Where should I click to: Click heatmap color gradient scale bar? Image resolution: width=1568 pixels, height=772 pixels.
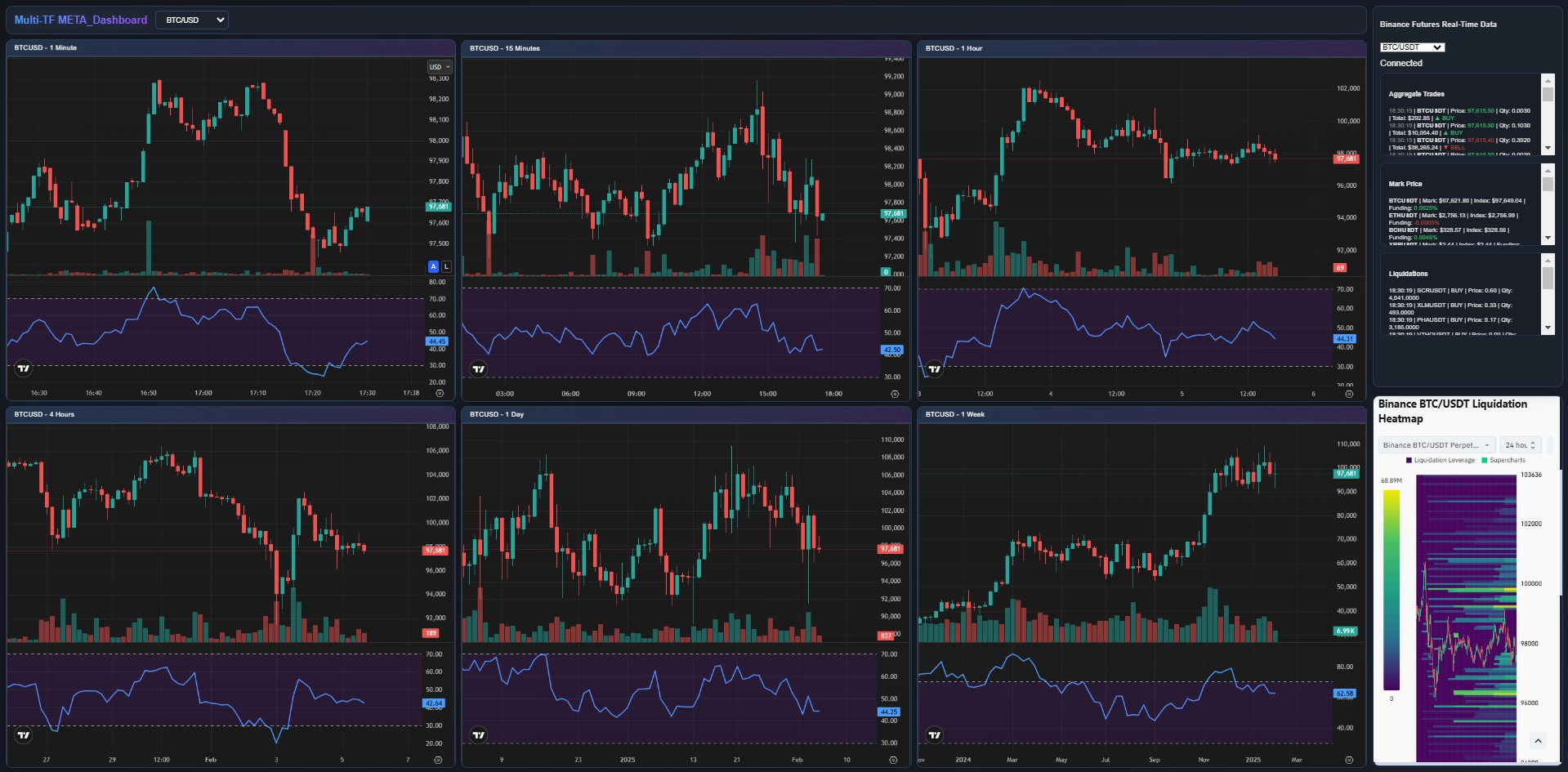coord(1392,590)
